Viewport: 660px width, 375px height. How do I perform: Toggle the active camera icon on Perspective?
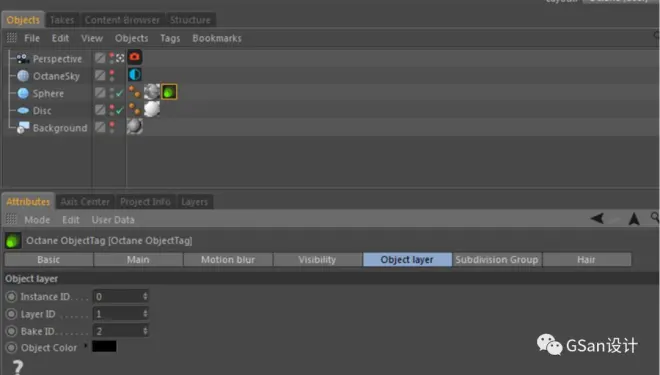[x=120, y=58]
